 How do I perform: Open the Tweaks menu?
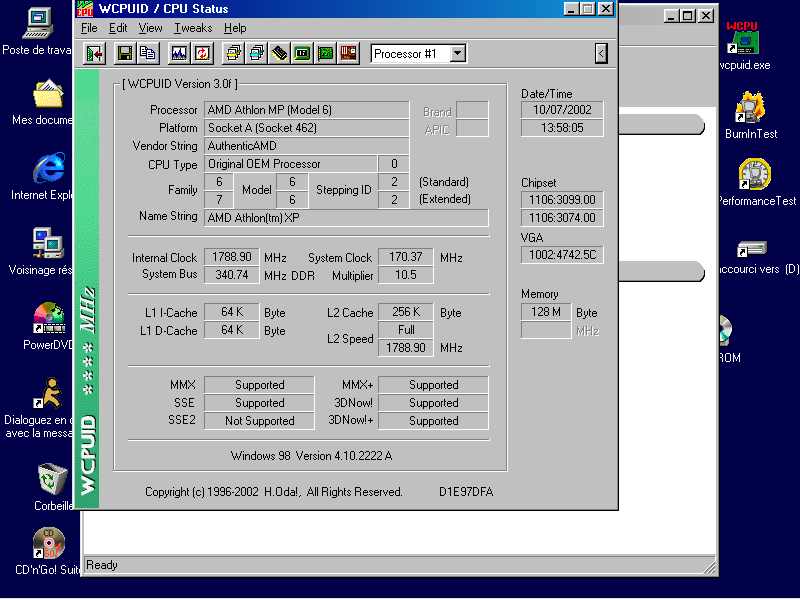coord(193,28)
